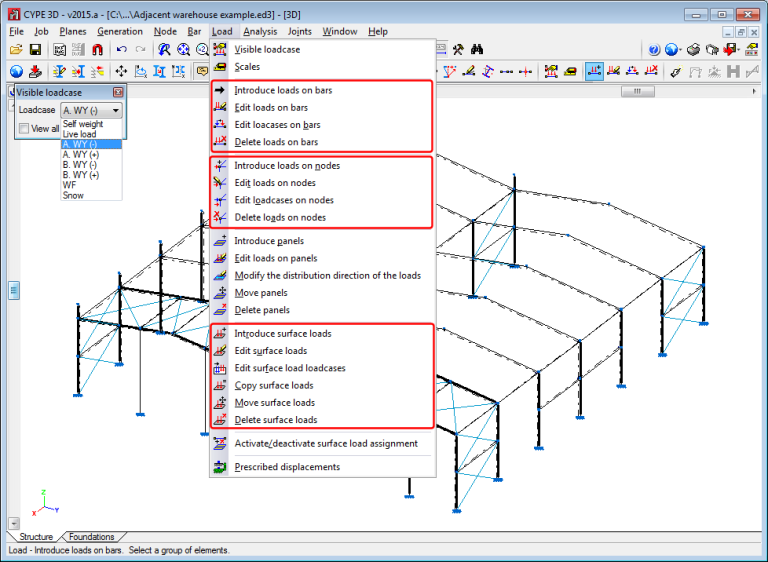
Task: Choose B. WY (+) loadcase option
Action: click(91, 175)
